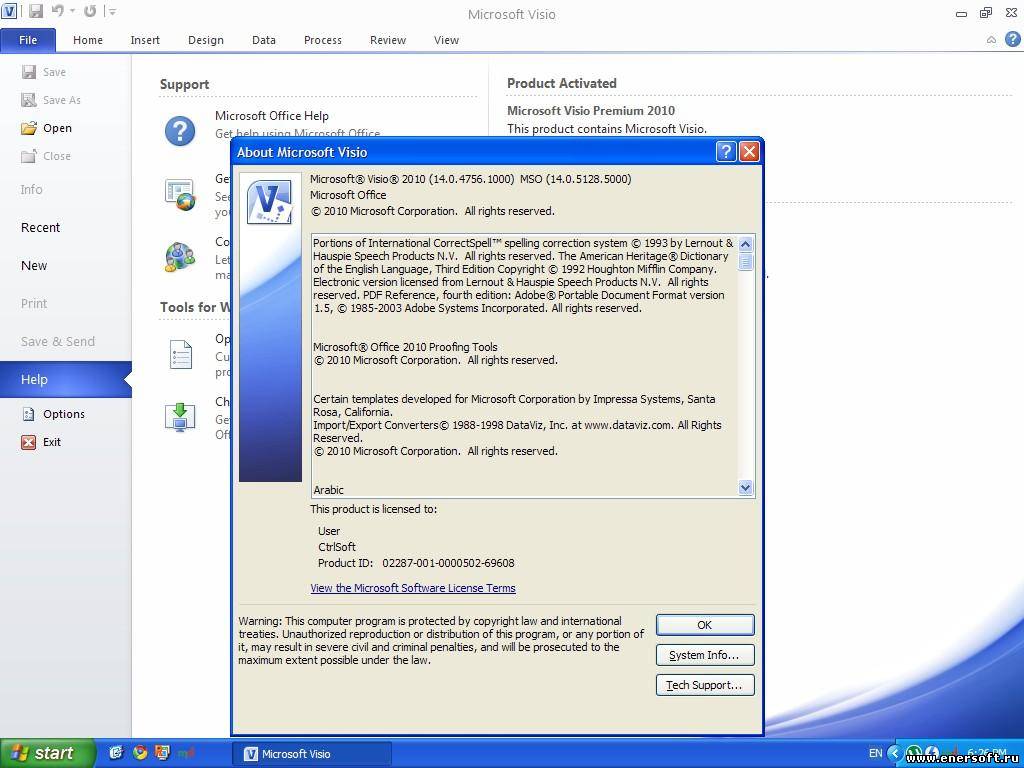Click Close in the backstage menu
This screenshot has width=1024, height=768.
pos(57,156)
